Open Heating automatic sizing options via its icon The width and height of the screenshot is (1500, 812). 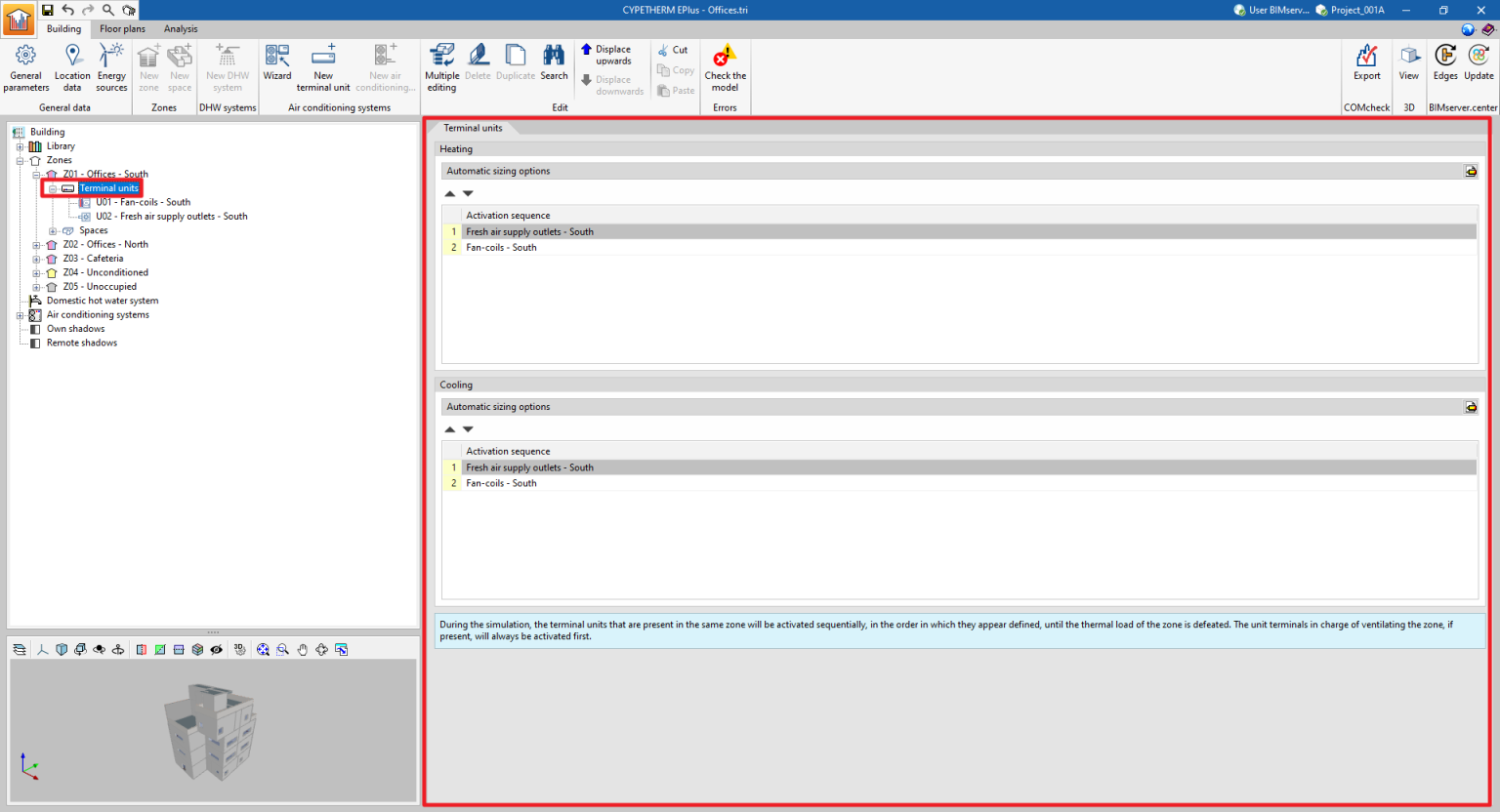pos(1471,170)
